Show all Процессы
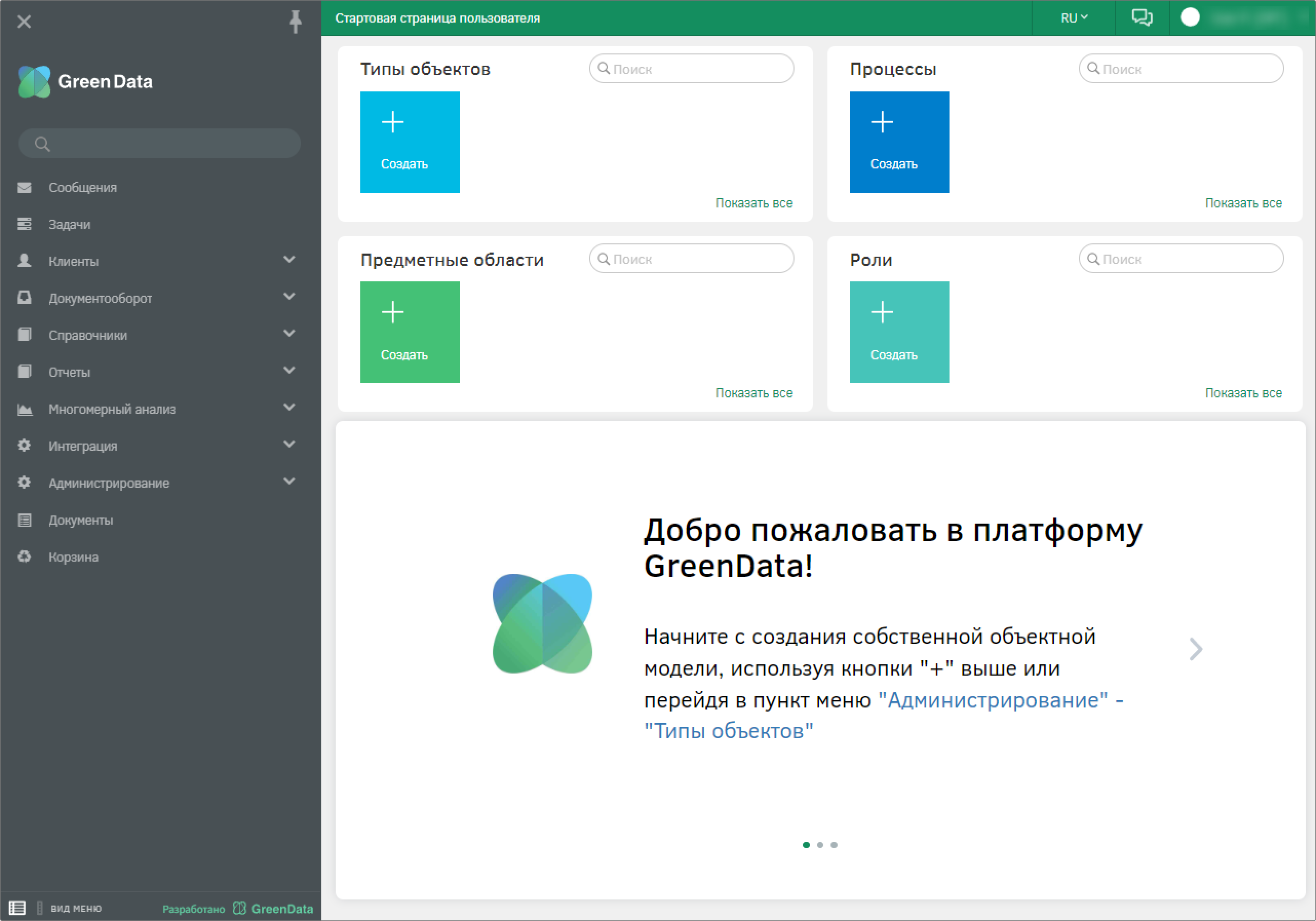1316x921 pixels. (1243, 203)
